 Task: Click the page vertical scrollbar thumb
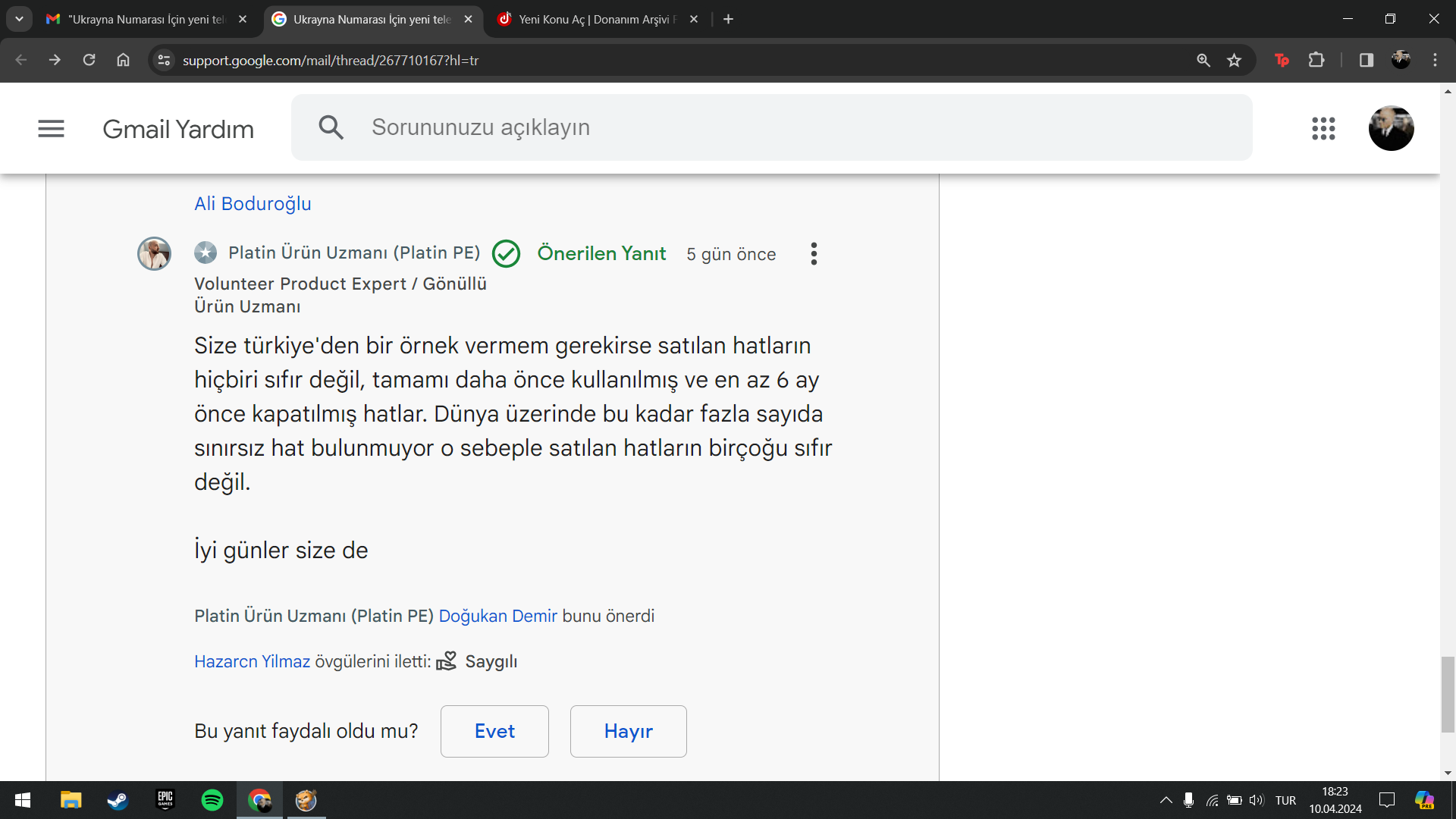click(1448, 694)
